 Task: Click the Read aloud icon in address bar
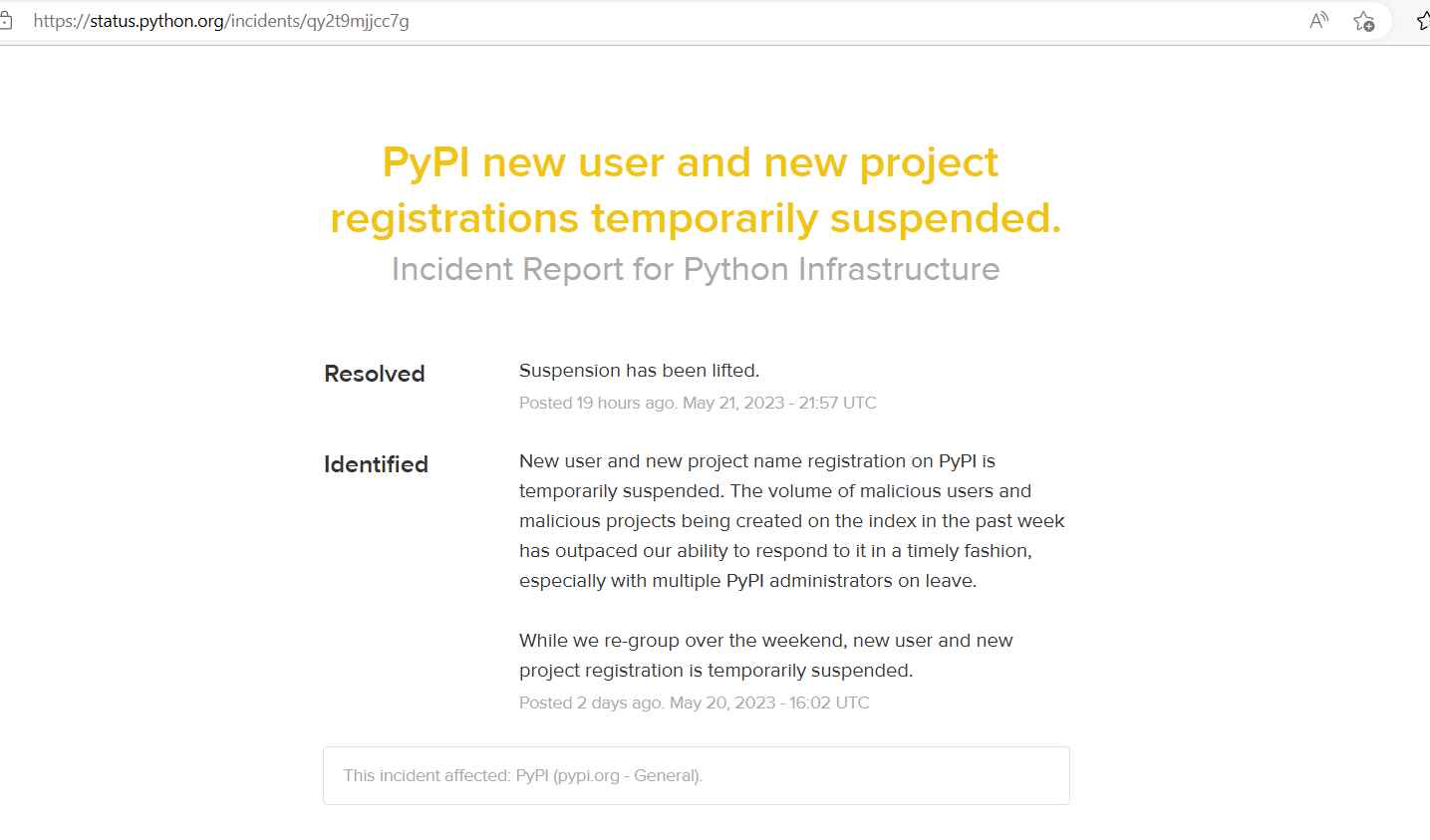[1318, 21]
